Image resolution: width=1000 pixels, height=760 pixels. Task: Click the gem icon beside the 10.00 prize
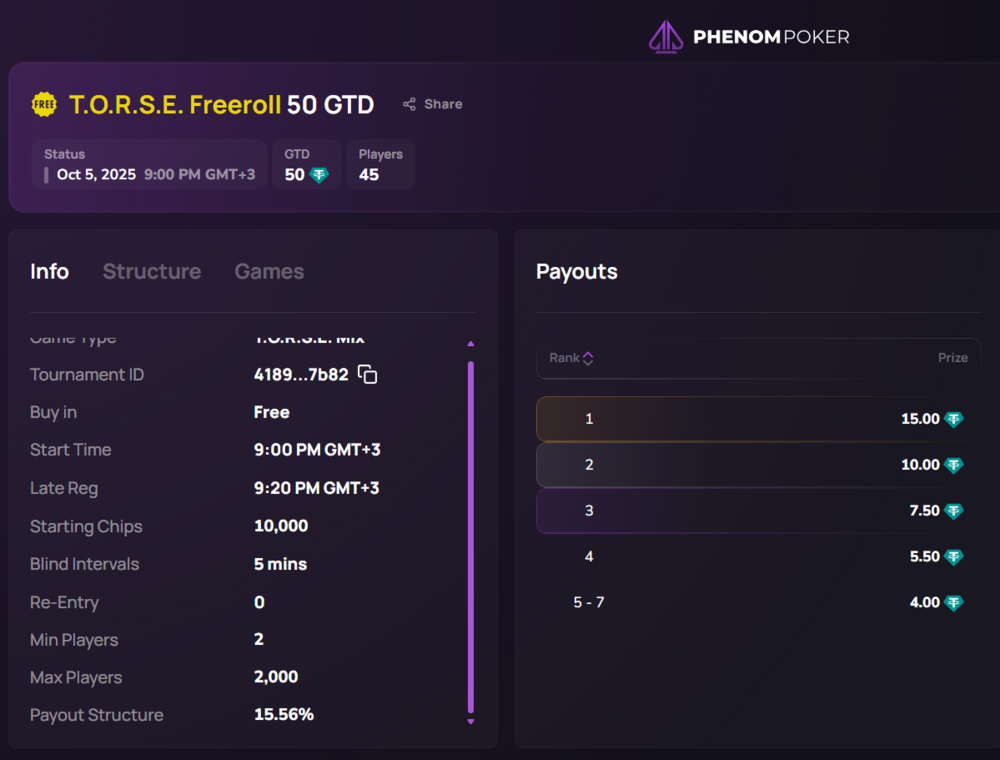pos(954,465)
